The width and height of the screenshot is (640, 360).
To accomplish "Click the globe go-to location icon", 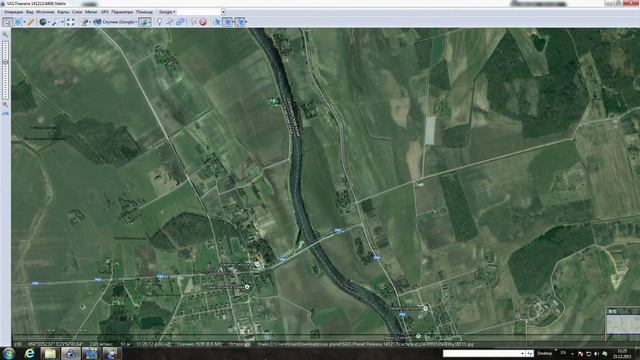I will [43, 22].
